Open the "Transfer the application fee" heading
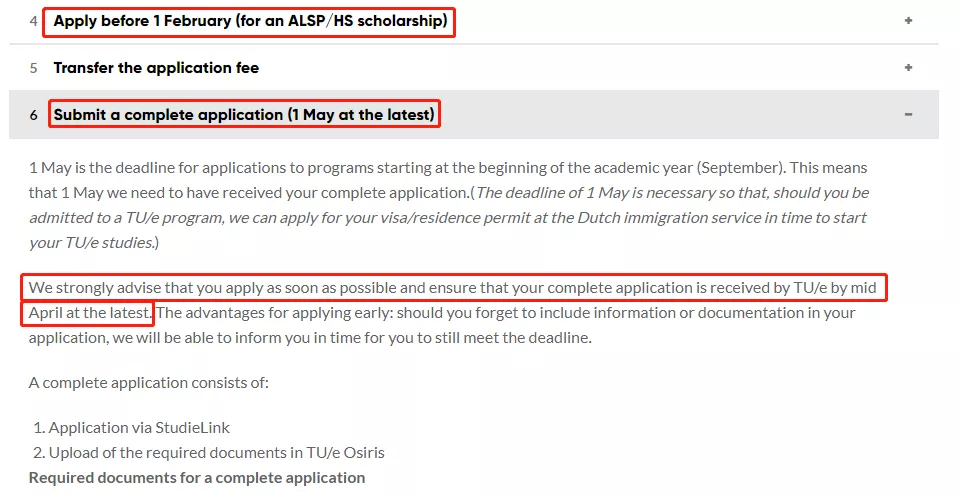The image size is (961, 498). (x=156, y=68)
